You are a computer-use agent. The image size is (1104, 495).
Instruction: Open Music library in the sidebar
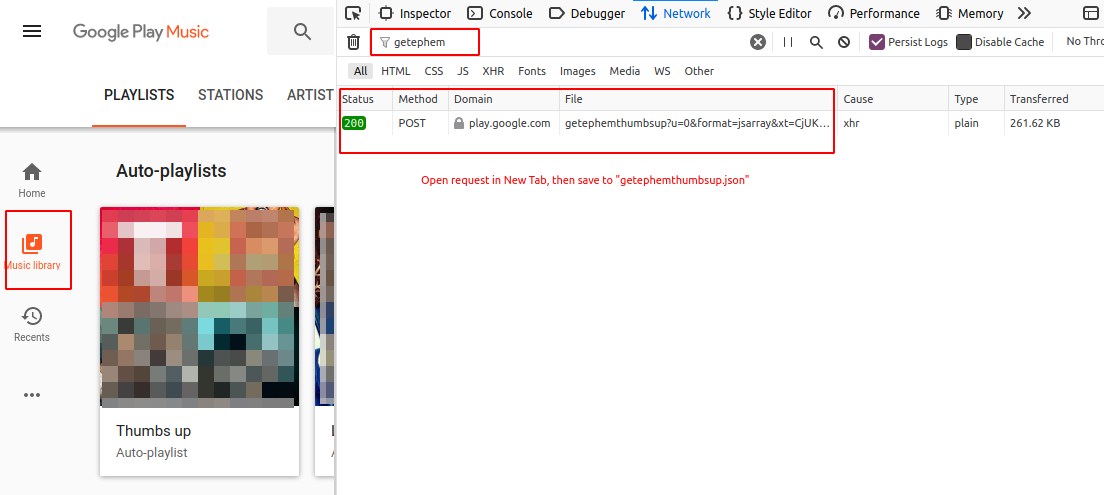click(32, 252)
